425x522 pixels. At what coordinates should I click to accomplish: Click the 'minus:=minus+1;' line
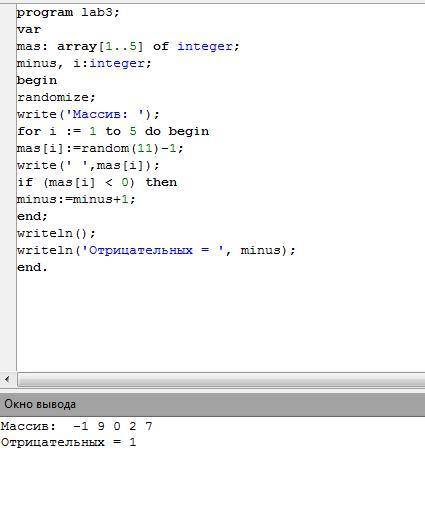[76, 199]
